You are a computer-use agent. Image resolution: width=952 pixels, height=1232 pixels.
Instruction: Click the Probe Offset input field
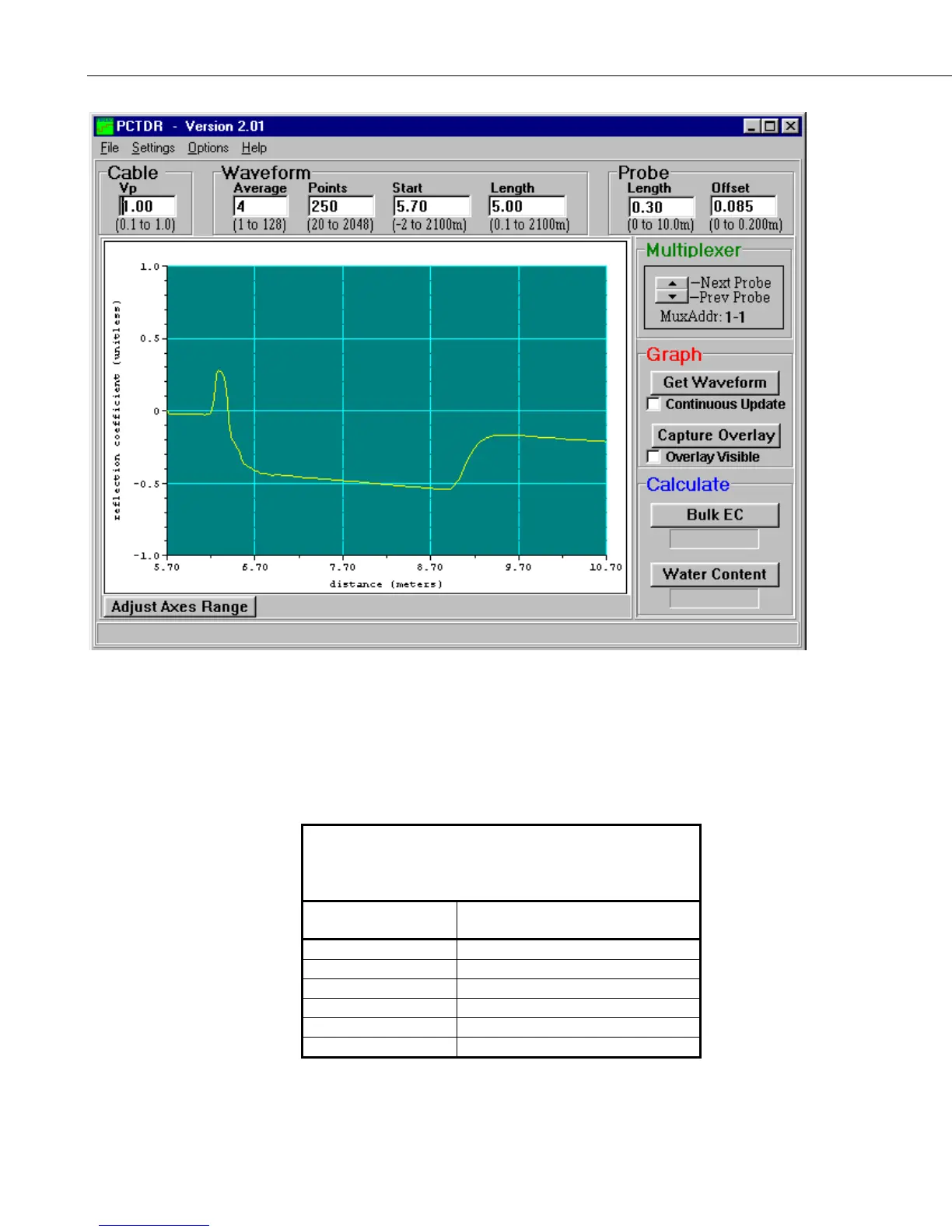pyautogui.click(x=744, y=206)
